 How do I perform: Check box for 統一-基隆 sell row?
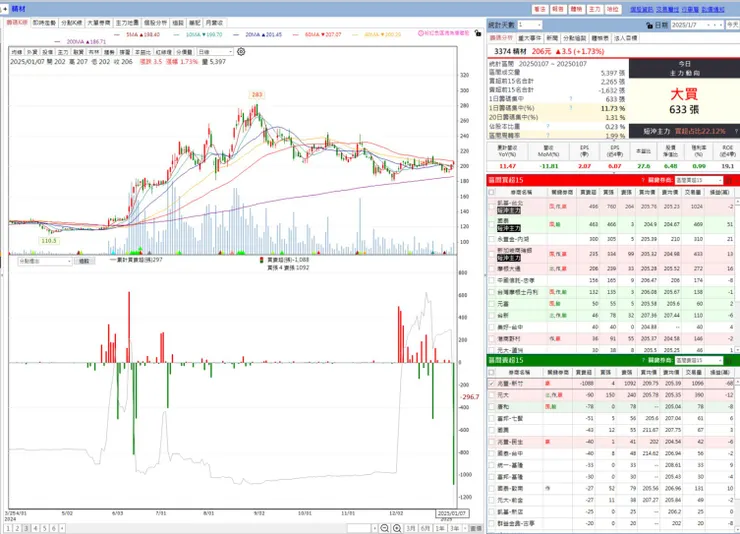[x=491, y=465]
